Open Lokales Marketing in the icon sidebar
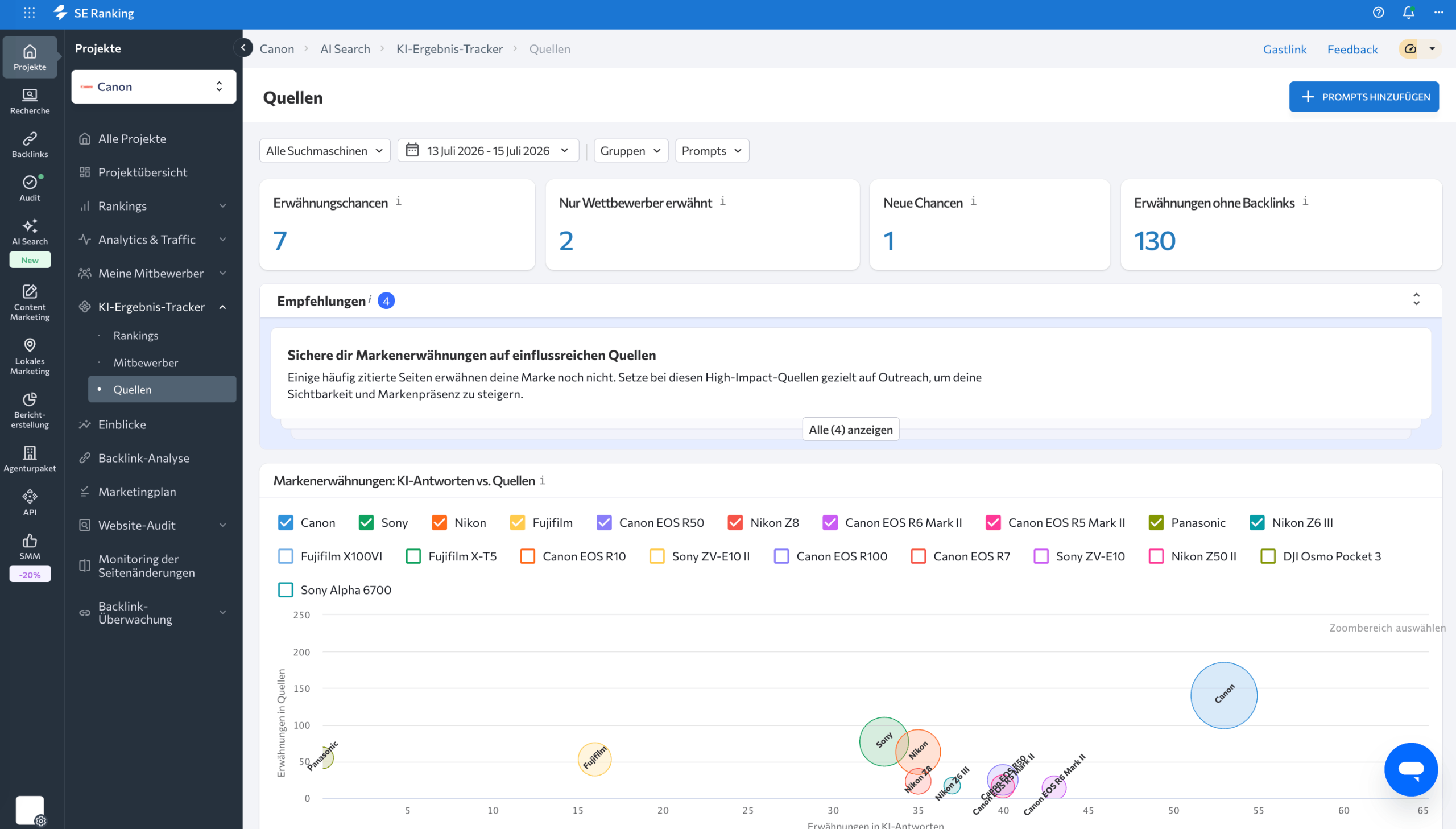Image resolution: width=1456 pixels, height=829 pixels. coord(30,356)
